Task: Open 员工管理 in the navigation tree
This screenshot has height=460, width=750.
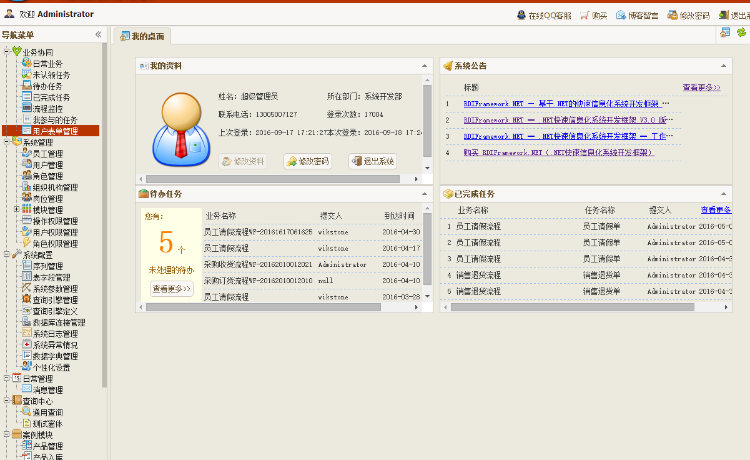Action: pyautogui.click(x=47, y=154)
